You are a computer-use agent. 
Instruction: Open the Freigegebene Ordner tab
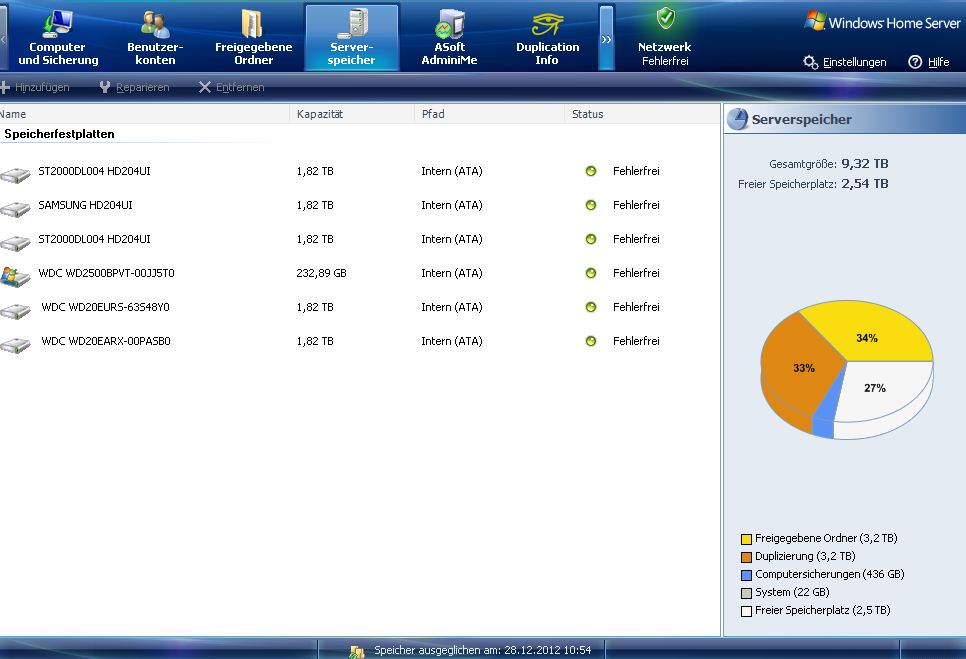click(x=253, y=38)
